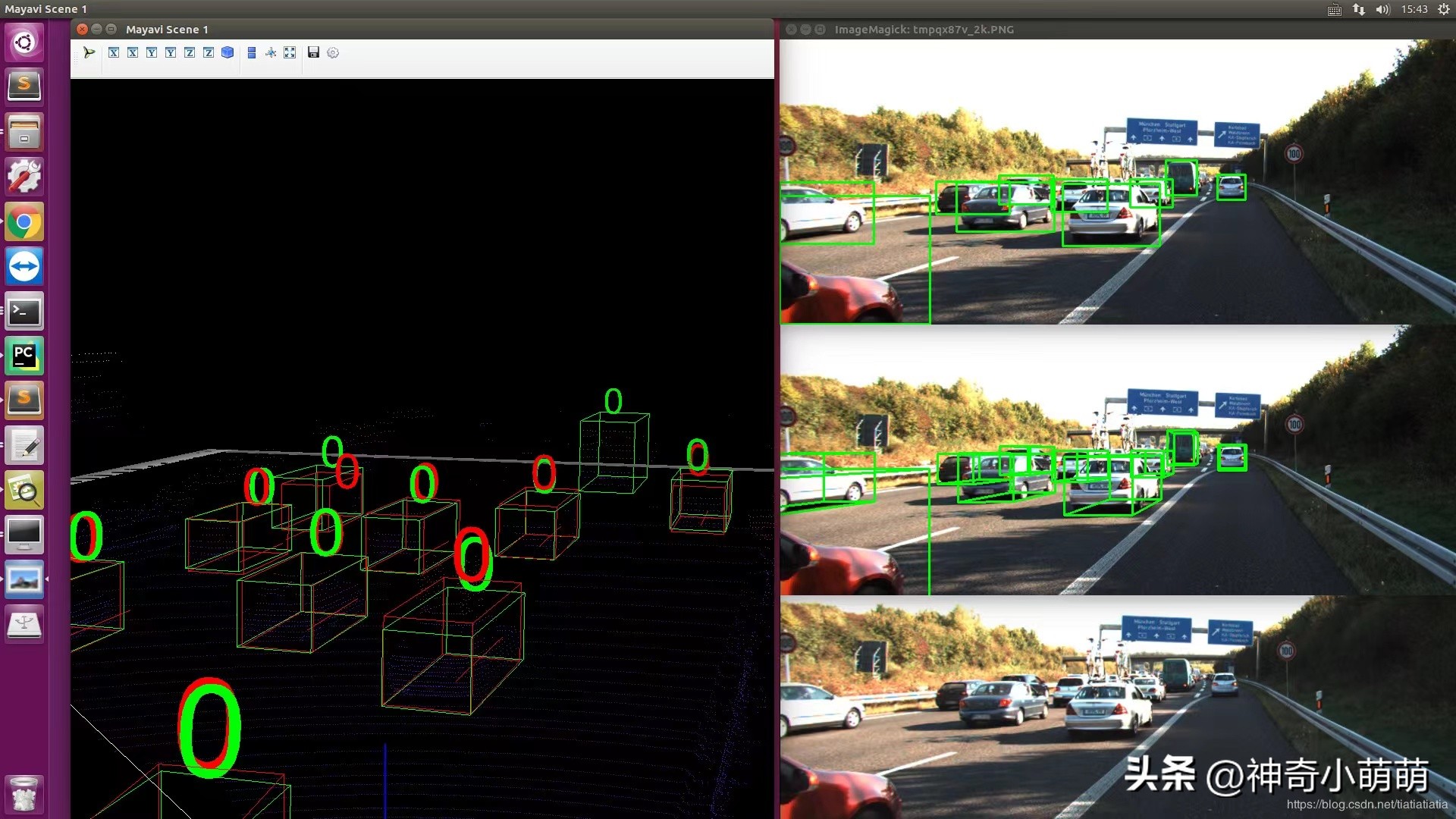View scene along the +Y axis
This screenshot has height=819, width=1456.
point(152,53)
